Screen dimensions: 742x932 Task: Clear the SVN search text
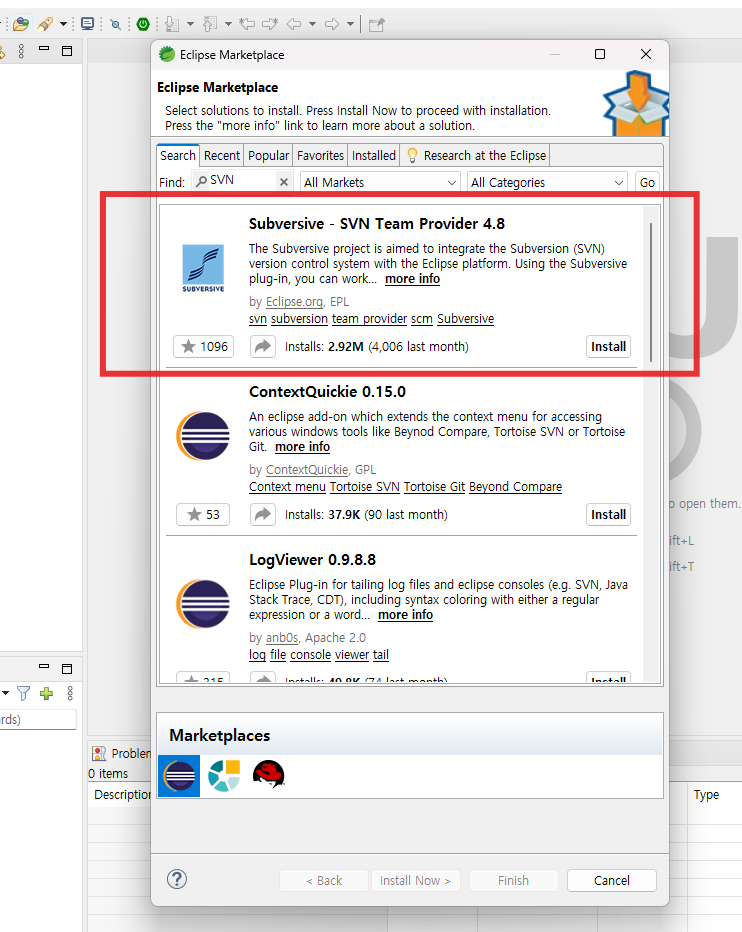tap(284, 182)
